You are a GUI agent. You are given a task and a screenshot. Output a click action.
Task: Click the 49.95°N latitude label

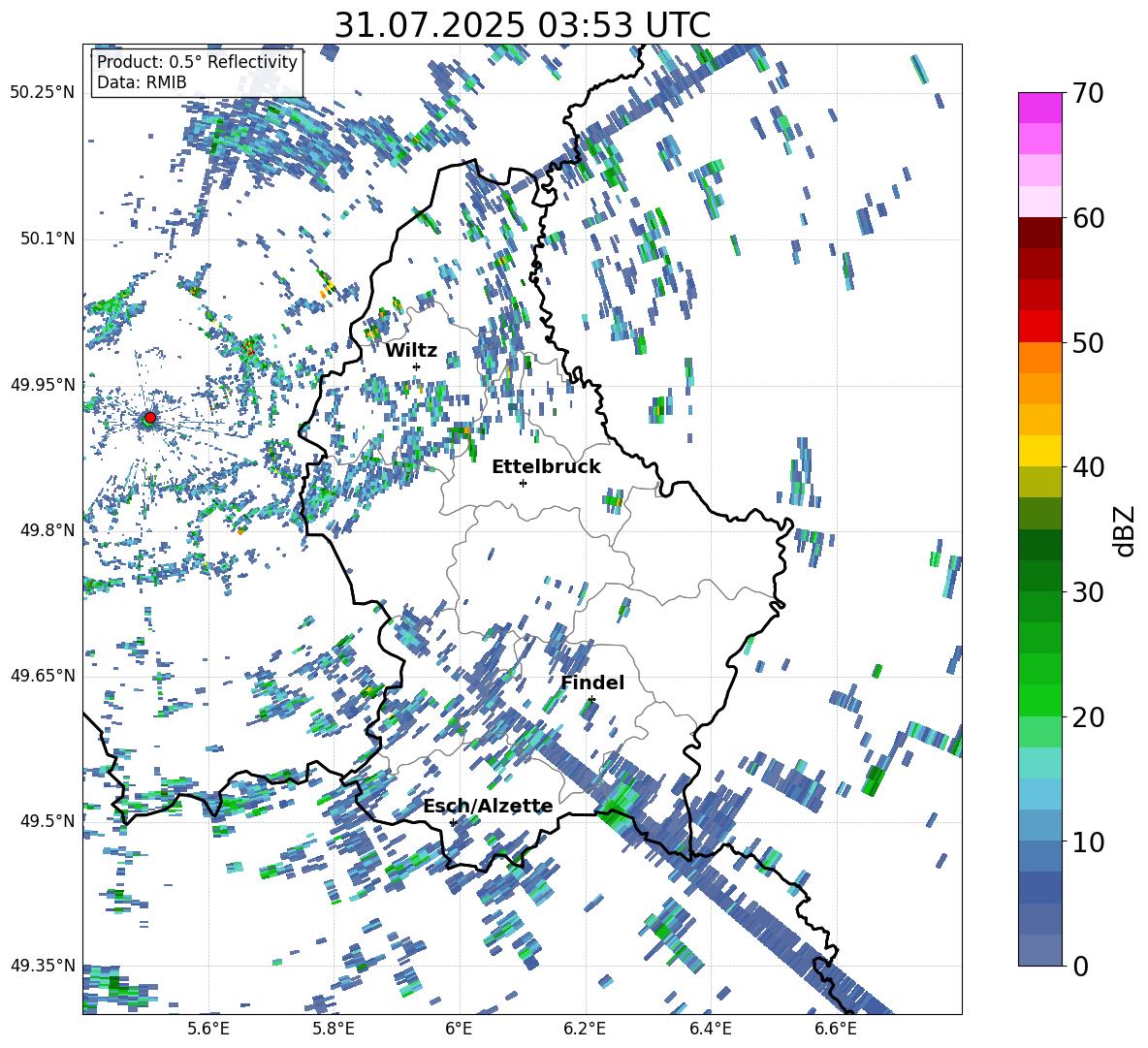pos(43,384)
